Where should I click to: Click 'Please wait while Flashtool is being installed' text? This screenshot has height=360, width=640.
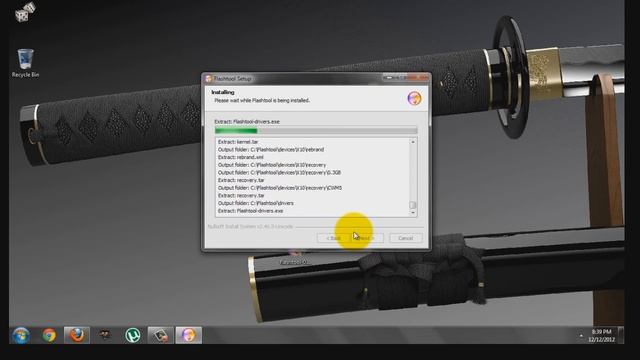coord(262,100)
